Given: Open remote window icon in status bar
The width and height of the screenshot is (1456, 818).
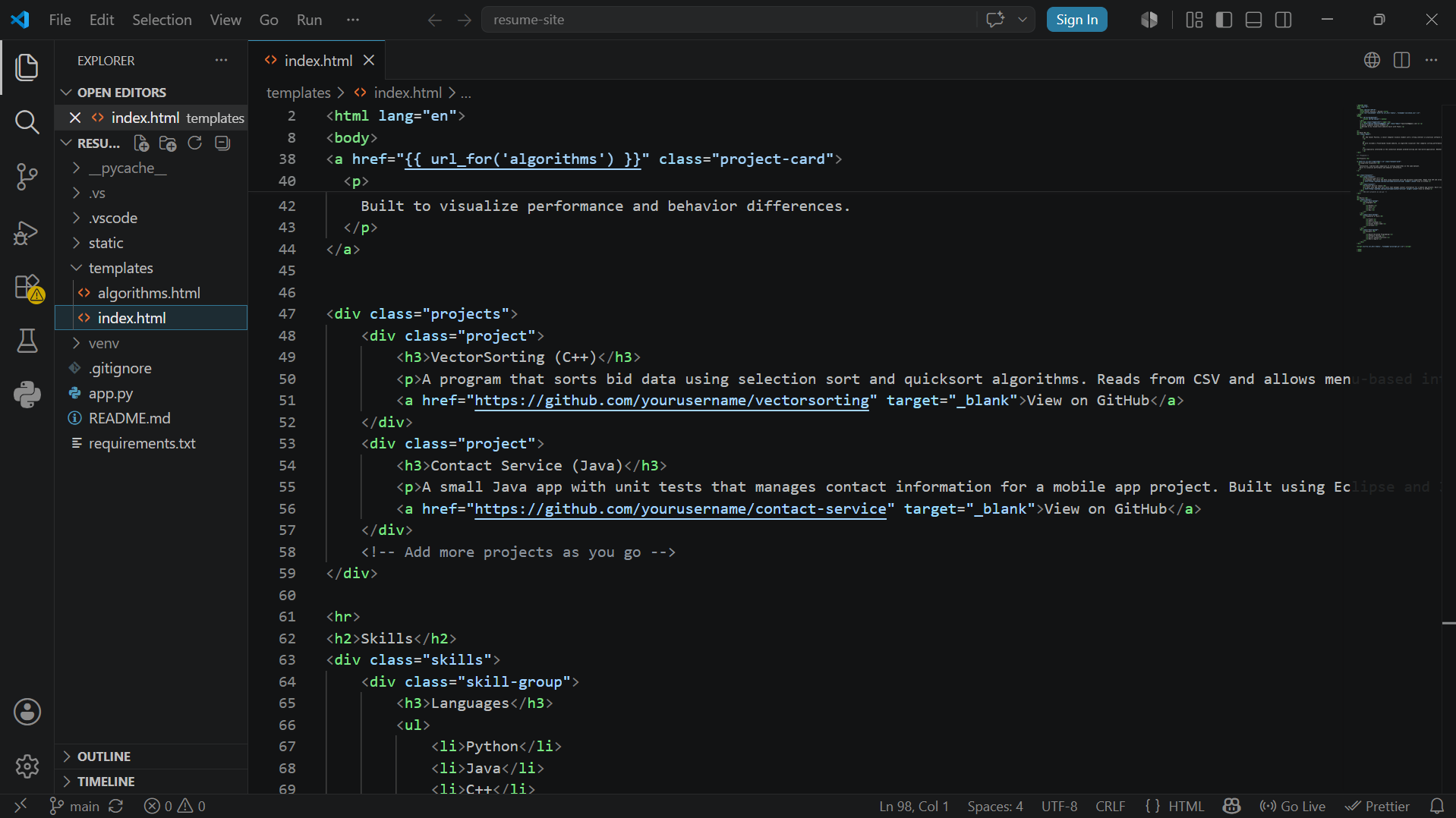Looking at the screenshot, I should click(20, 806).
